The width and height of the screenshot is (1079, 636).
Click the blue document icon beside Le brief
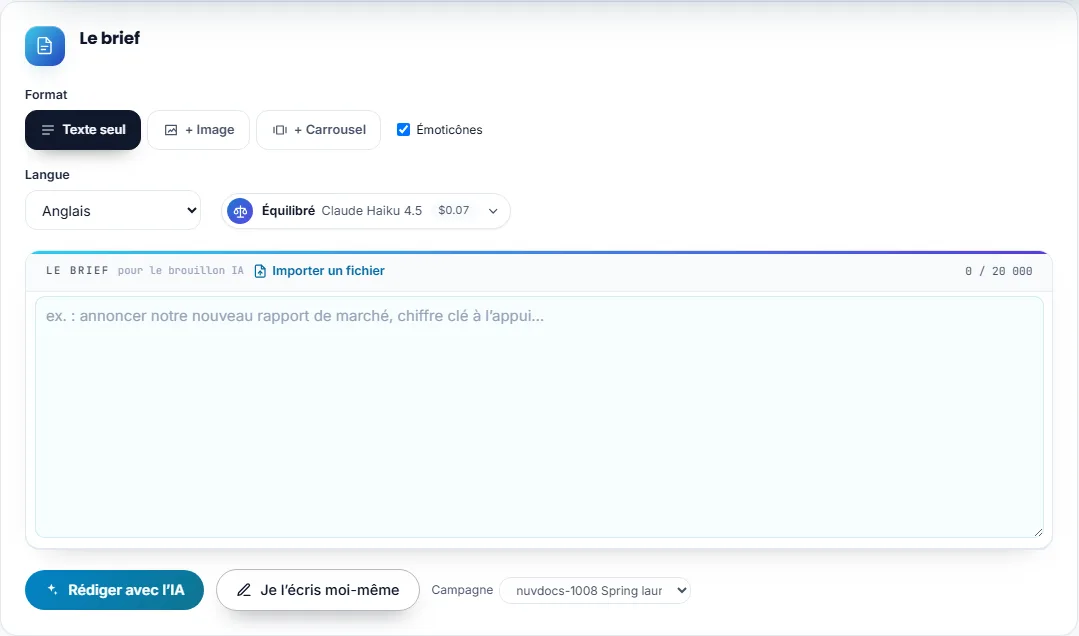tap(45, 46)
